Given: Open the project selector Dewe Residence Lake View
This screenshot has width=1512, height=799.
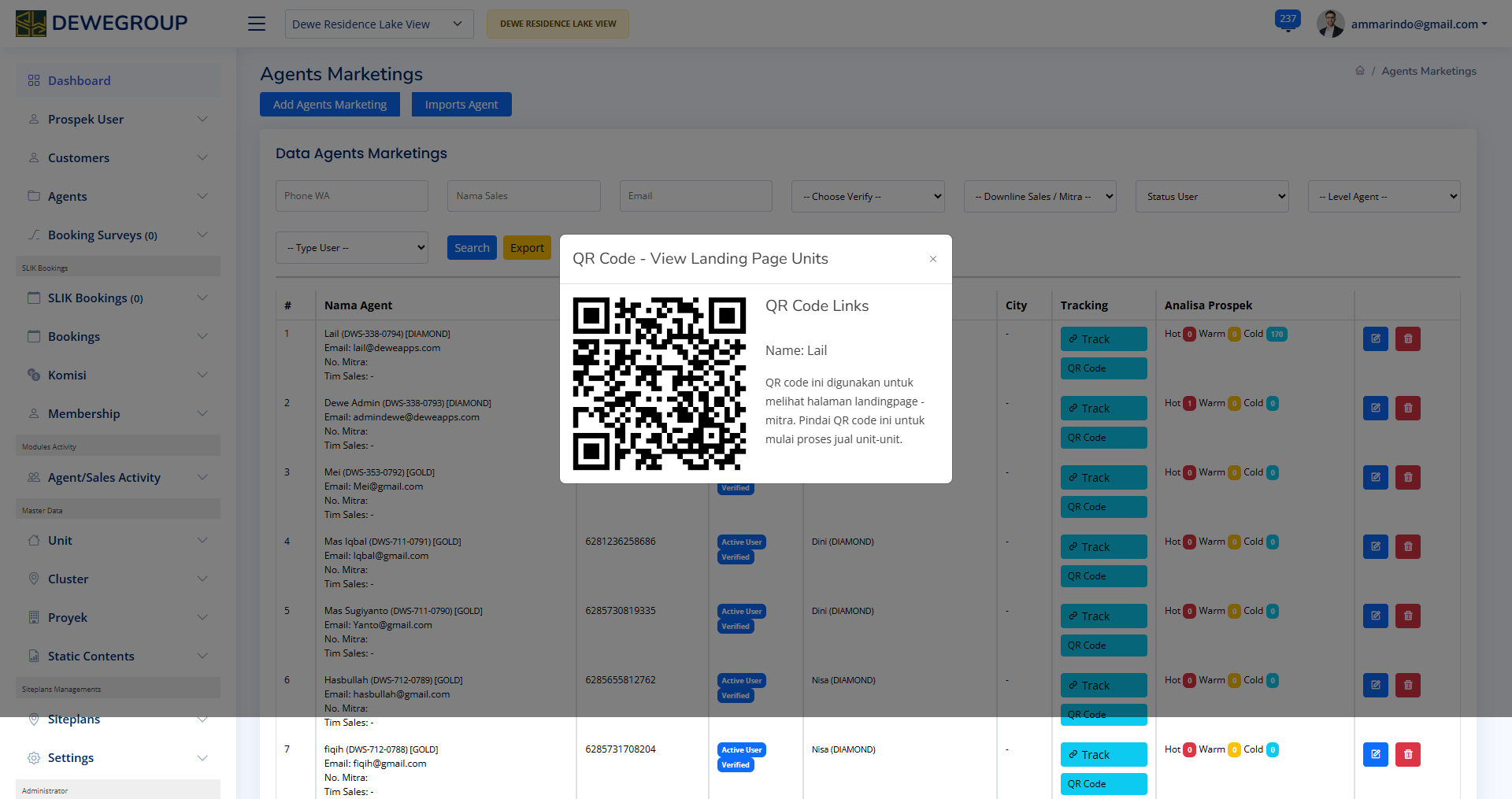Looking at the screenshot, I should pos(379,24).
